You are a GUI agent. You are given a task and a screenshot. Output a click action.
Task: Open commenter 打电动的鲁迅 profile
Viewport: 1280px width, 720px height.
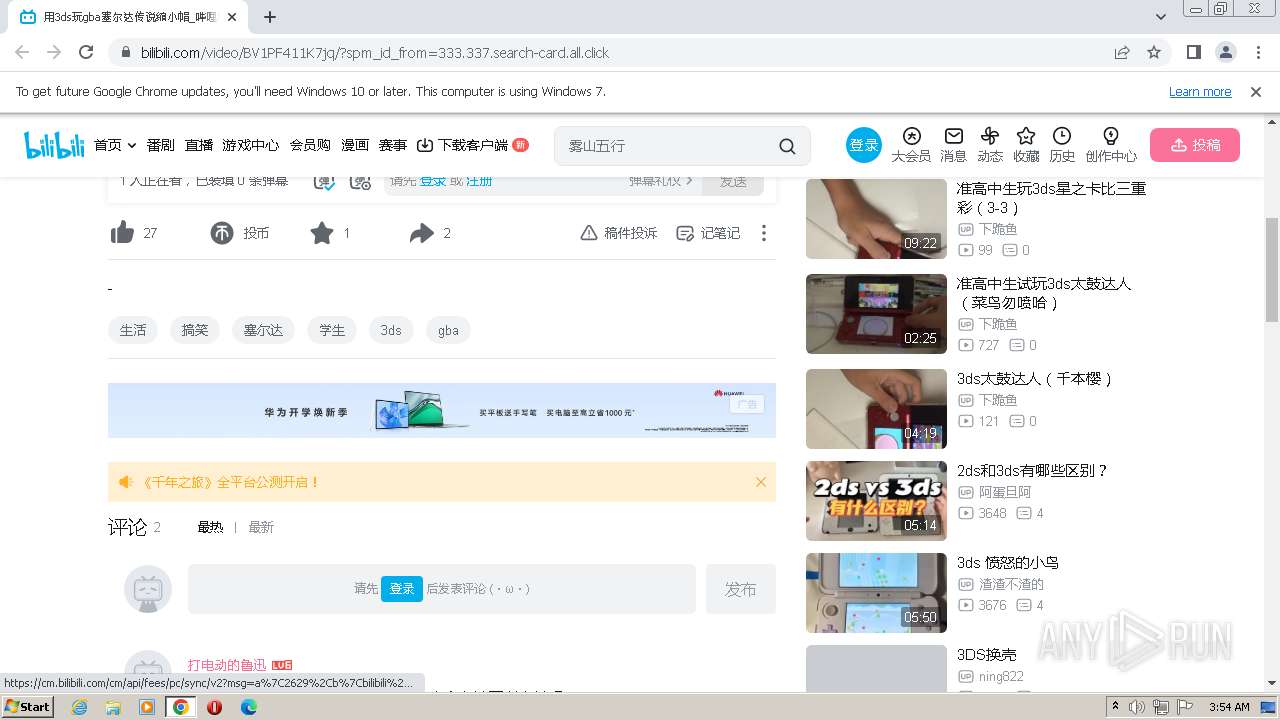click(227, 665)
